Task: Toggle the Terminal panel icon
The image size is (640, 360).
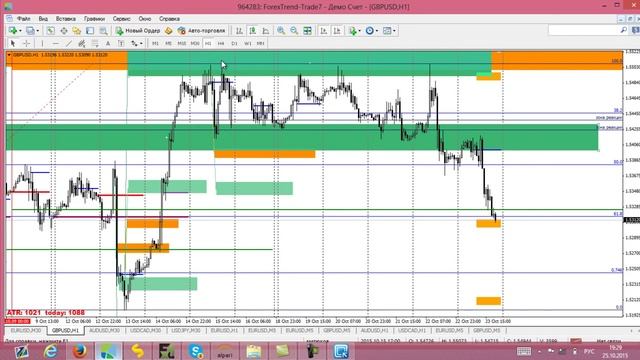Action: [x=90, y=31]
